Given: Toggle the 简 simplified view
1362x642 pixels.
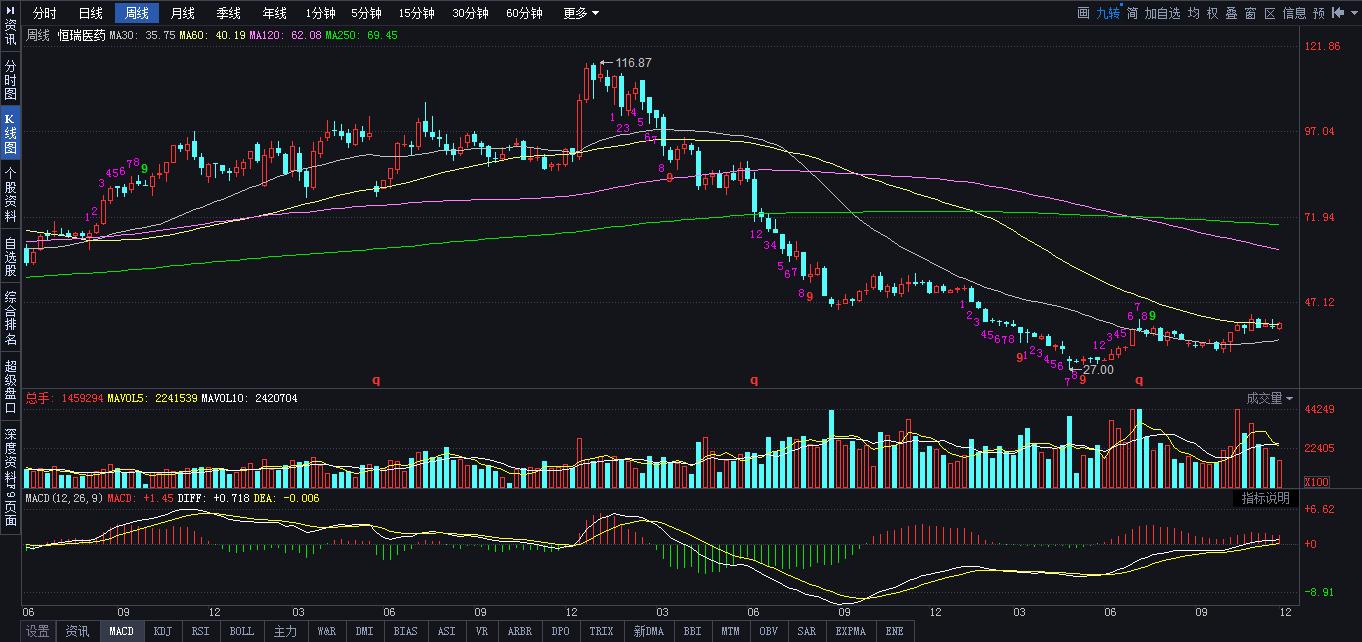Looking at the screenshot, I should coord(1132,13).
